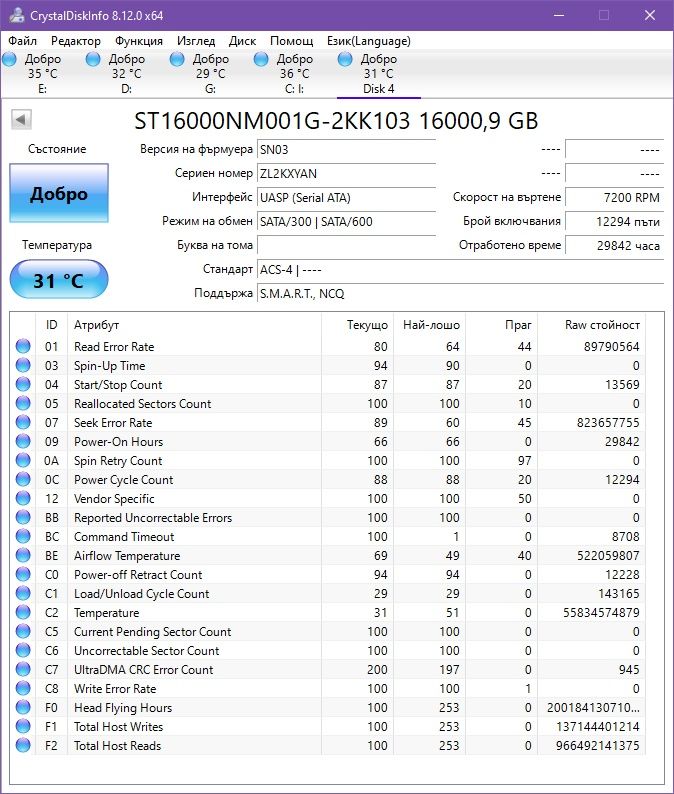Click the blue orb next to Write Error Rate
This screenshot has height=794, width=674.
23,688
